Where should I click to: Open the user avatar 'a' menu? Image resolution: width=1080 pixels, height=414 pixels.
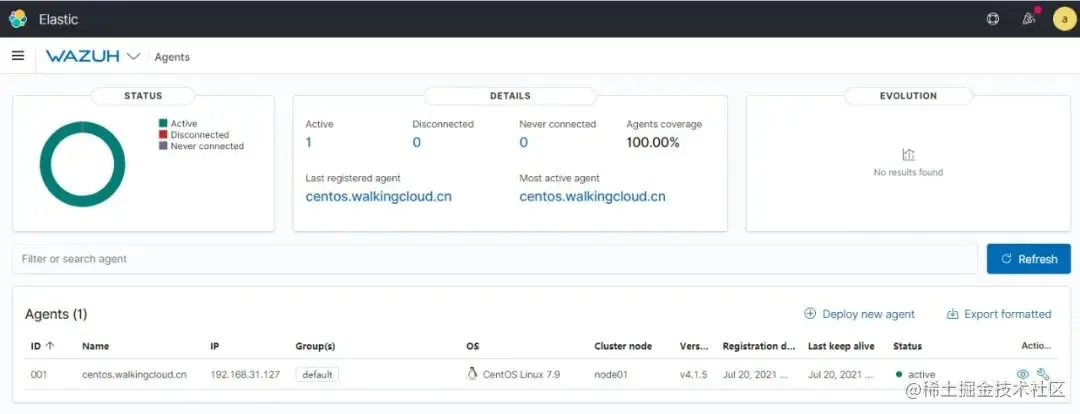pyautogui.click(x=1064, y=19)
